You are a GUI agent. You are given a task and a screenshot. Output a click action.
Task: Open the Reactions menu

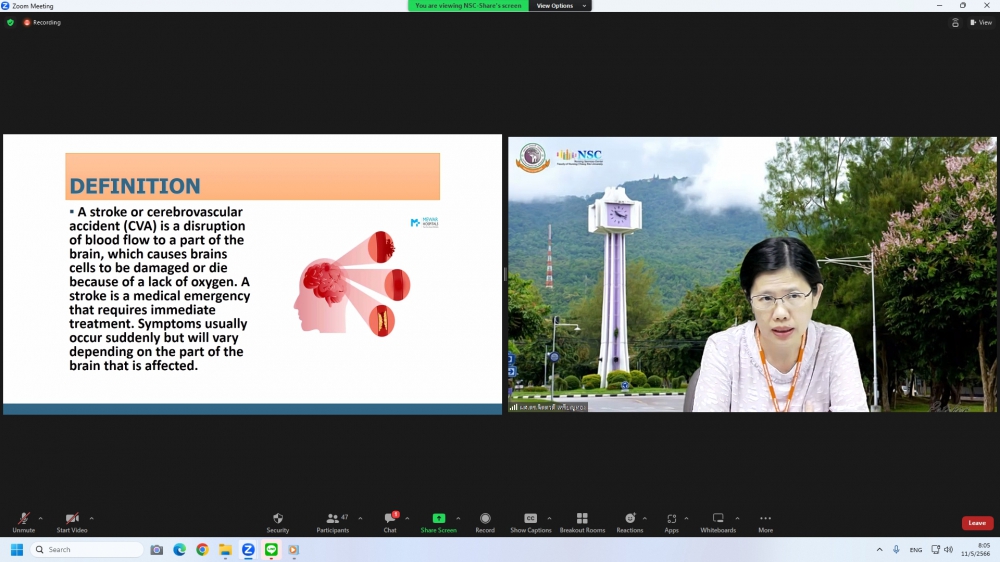click(630, 522)
